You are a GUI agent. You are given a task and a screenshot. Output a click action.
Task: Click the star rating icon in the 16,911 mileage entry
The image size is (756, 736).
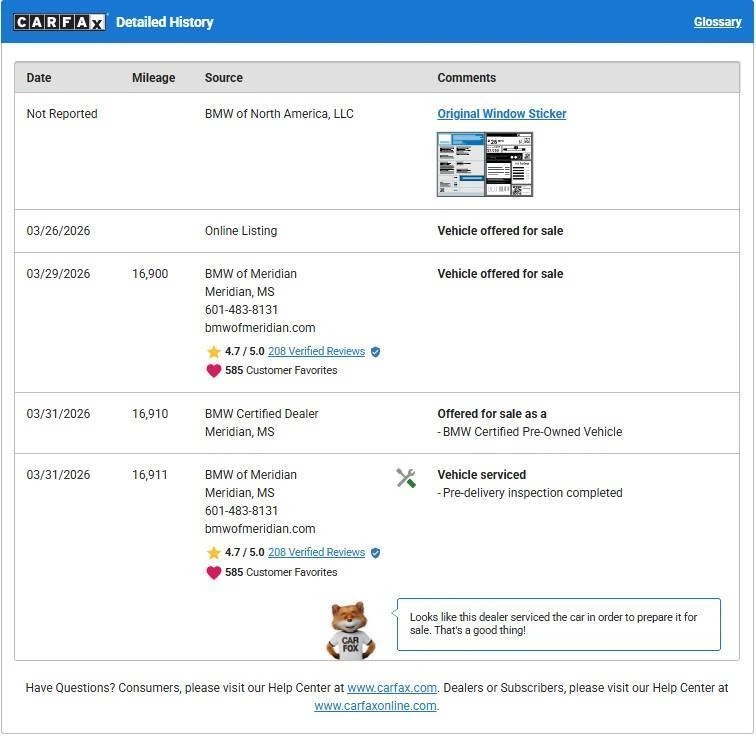pyautogui.click(x=213, y=553)
